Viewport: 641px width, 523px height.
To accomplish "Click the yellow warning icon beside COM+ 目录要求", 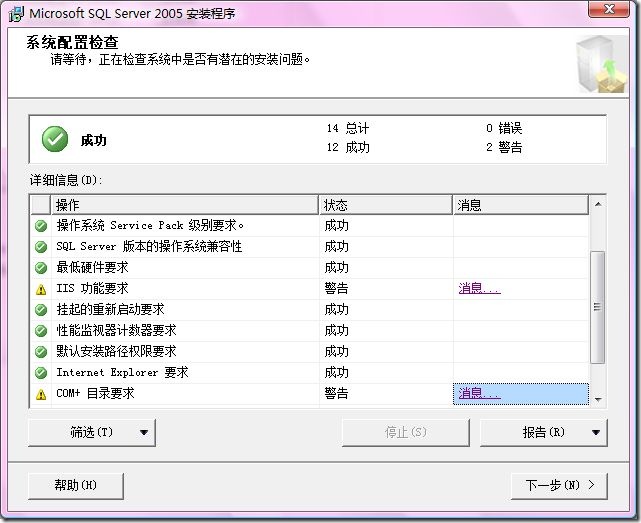I will click(x=41, y=394).
